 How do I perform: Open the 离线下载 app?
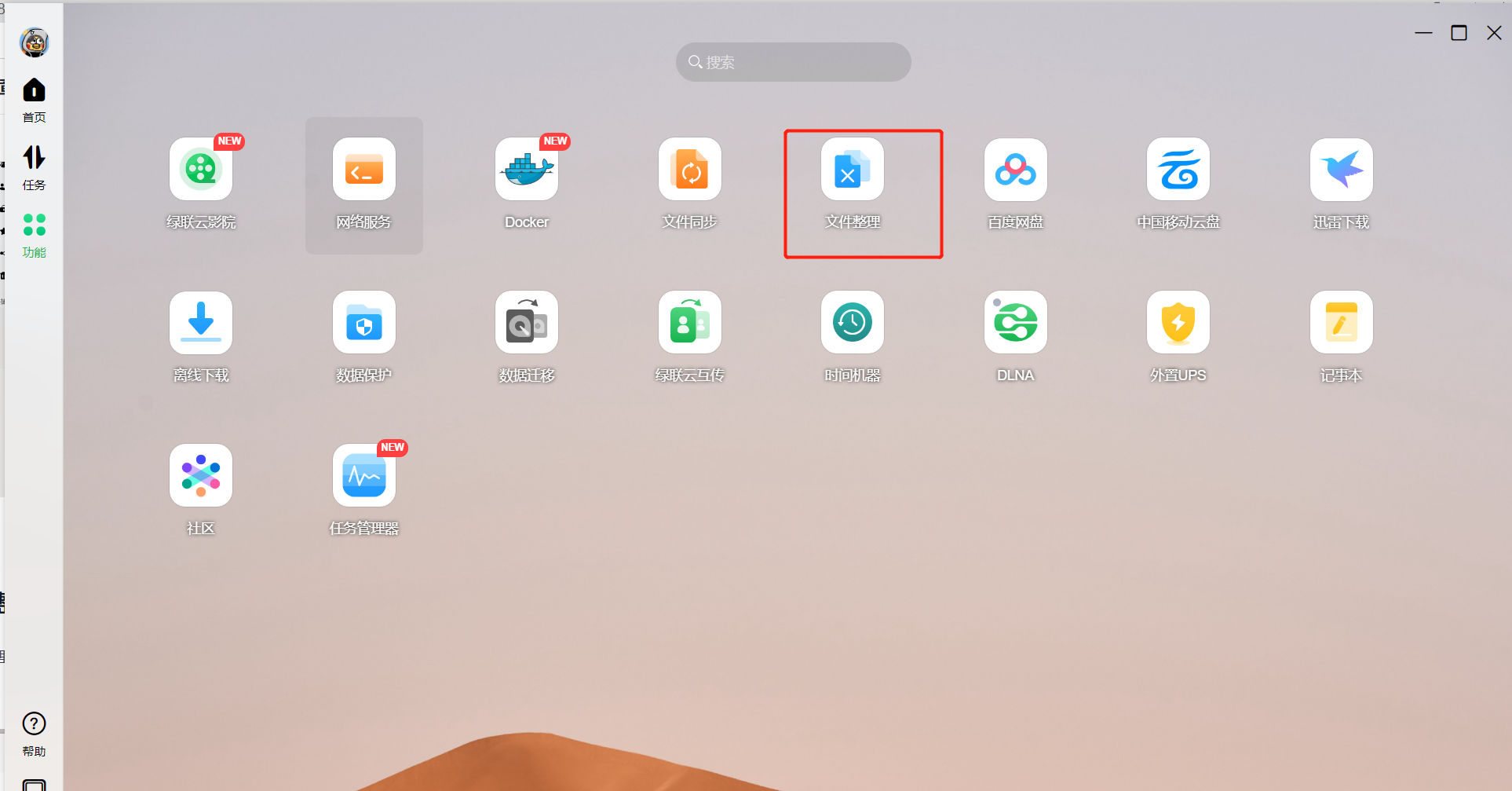201,322
